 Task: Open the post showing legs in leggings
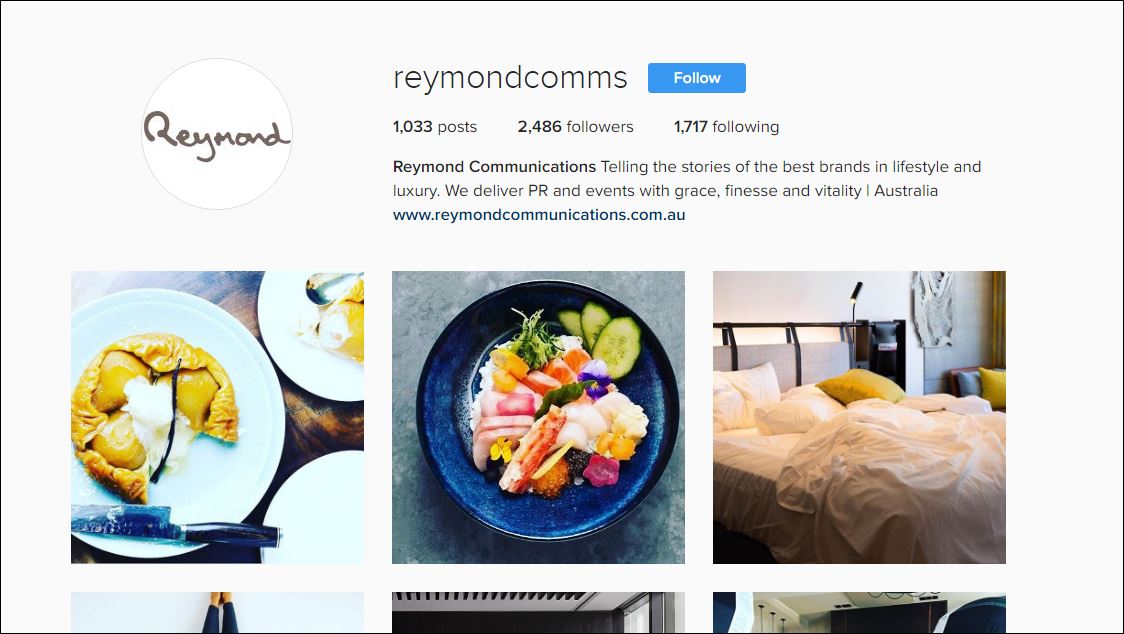[x=217, y=612]
